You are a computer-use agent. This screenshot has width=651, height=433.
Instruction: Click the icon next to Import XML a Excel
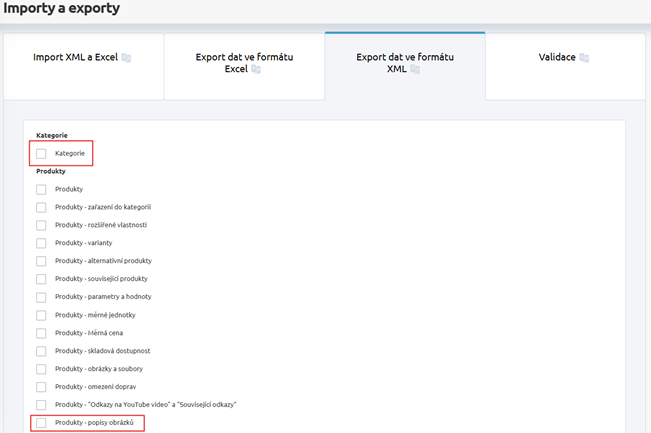point(127,58)
